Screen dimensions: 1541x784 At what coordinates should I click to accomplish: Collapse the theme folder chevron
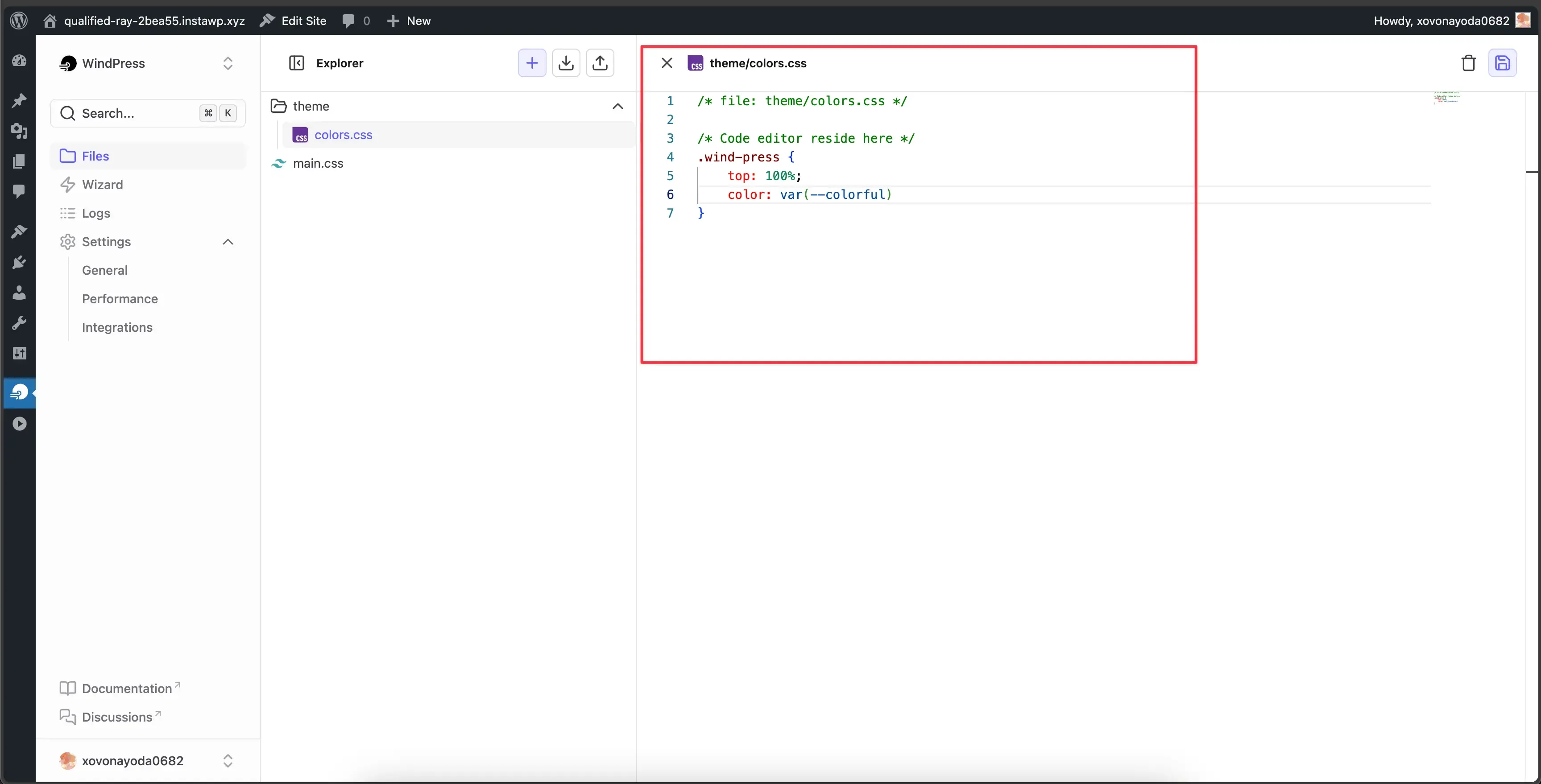point(617,107)
